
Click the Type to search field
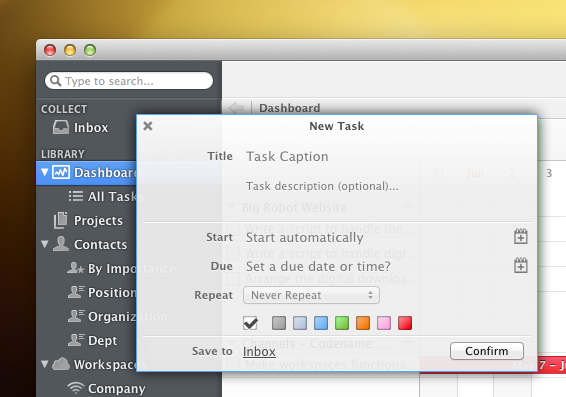point(129,80)
